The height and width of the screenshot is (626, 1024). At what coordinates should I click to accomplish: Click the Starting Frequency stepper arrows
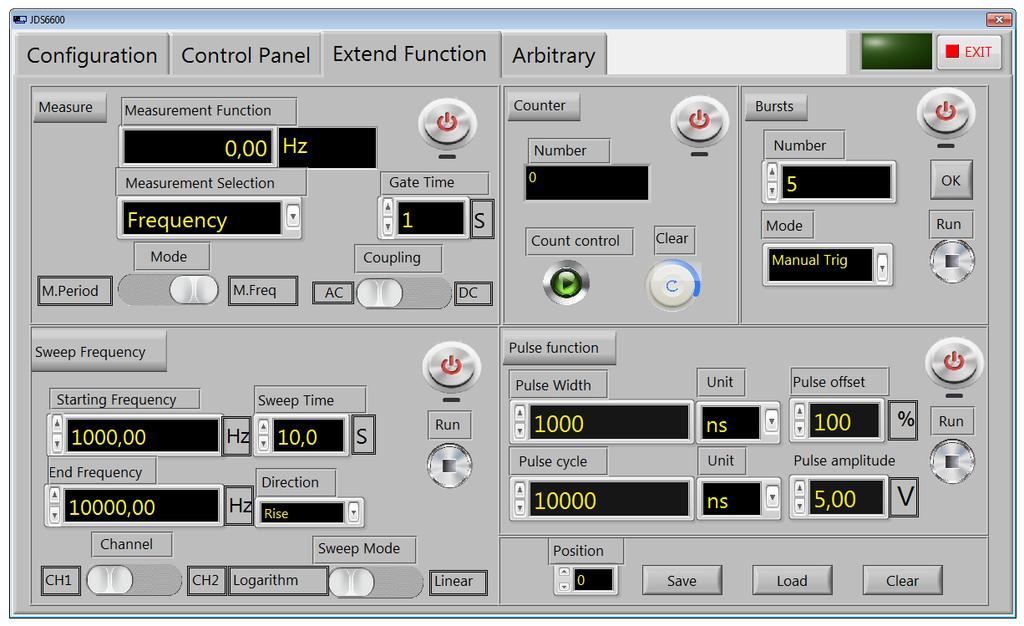(57, 433)
